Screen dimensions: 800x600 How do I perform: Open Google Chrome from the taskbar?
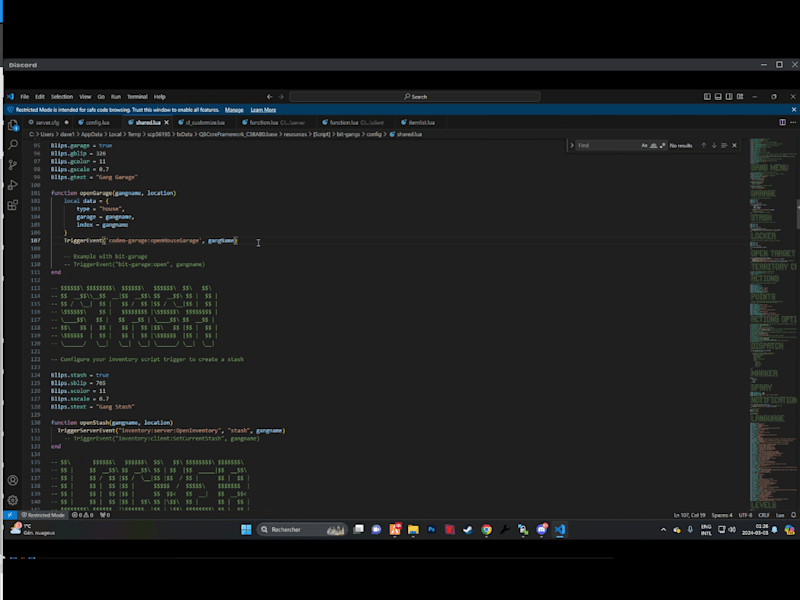click(486, 530)
